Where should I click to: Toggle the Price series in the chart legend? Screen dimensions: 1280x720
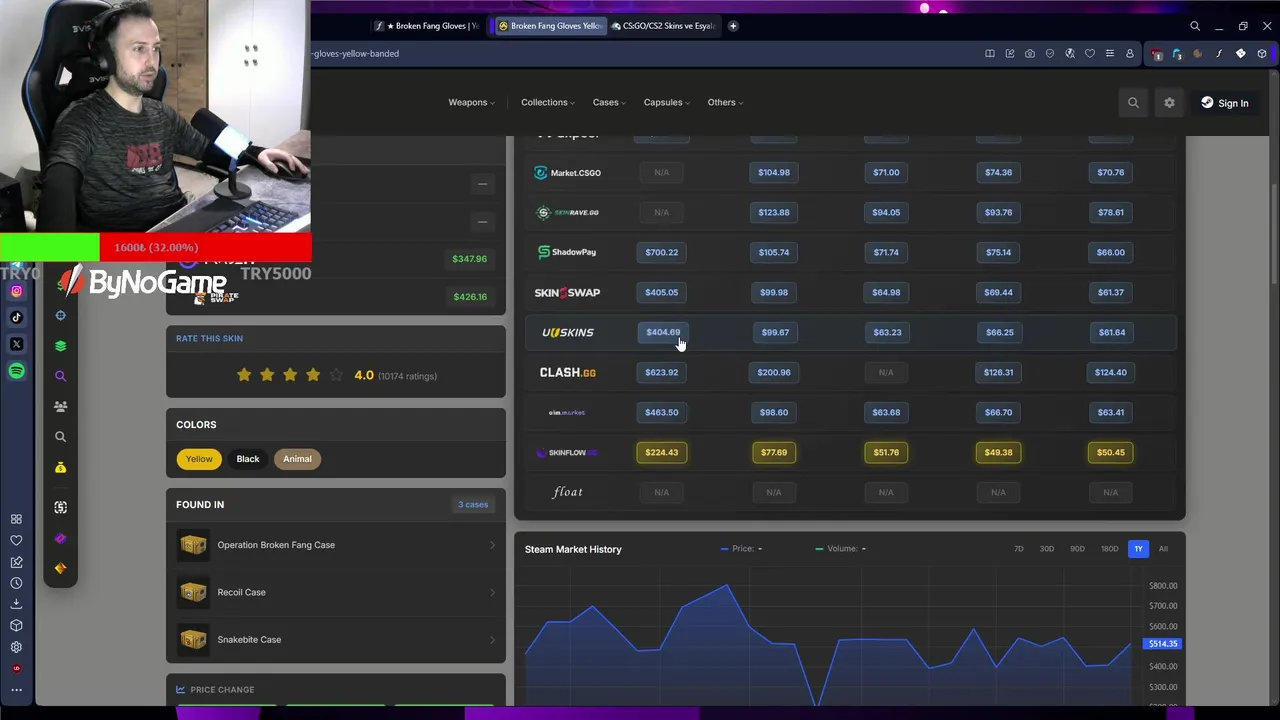click(742, 549)
